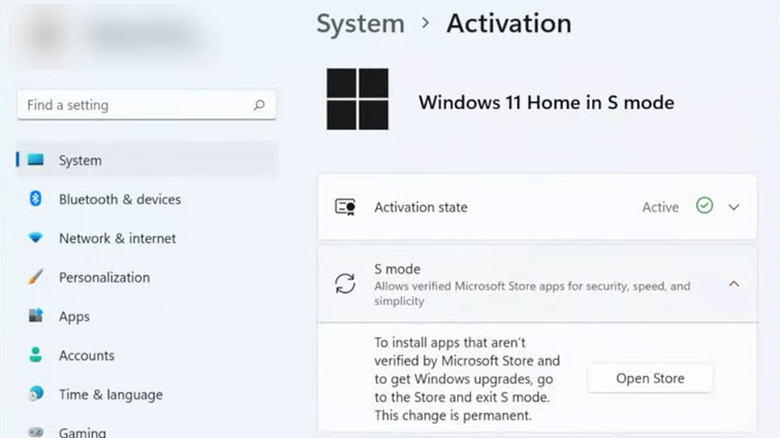The width and height of the screenshot is (780, 438).
Task: Open Time & language settings
Action: coord(110,394)
